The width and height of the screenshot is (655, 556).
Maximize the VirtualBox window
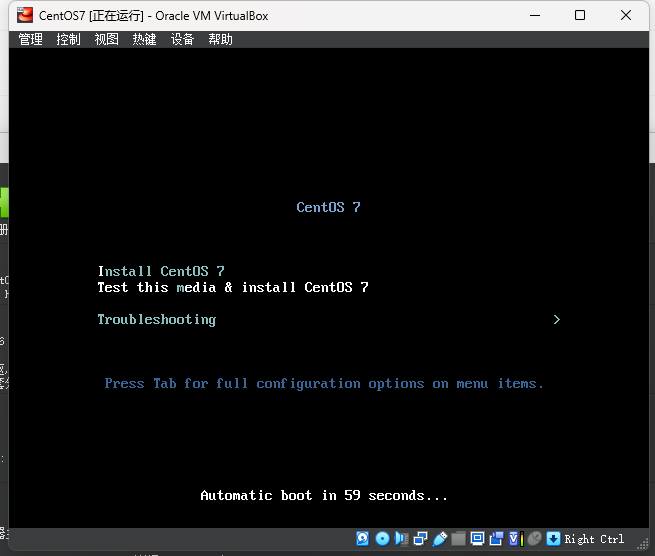coord(580,15)
